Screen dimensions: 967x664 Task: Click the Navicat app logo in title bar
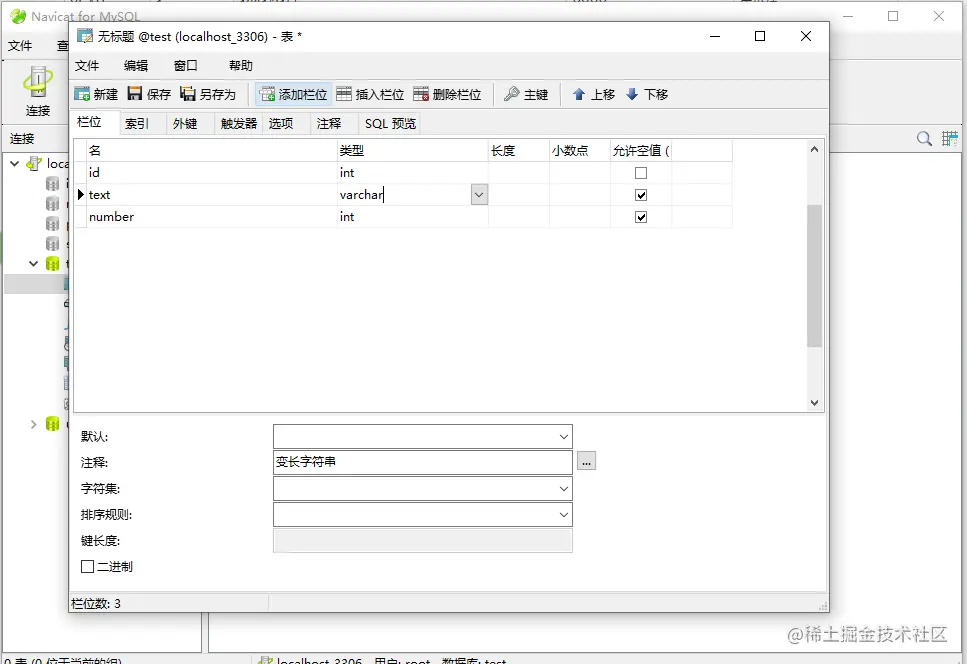pos(18,16)
